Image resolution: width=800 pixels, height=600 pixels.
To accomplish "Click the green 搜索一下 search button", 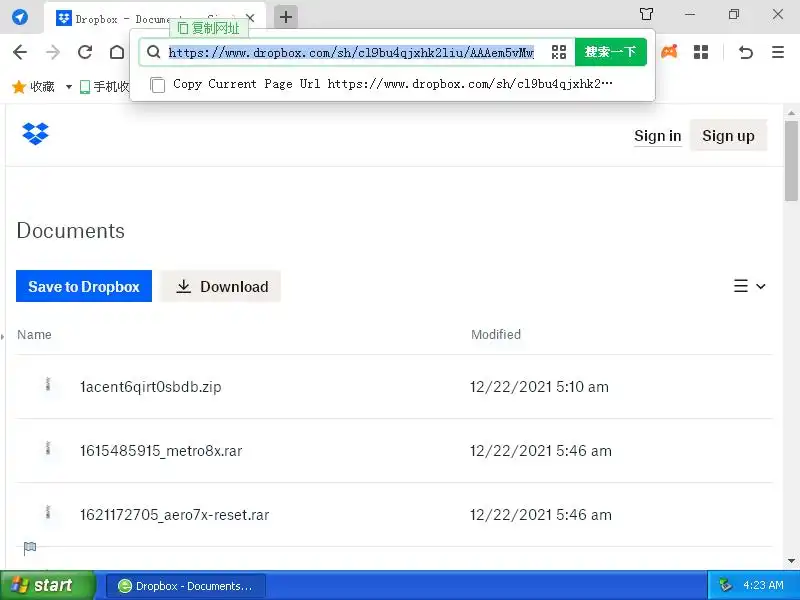I will (611, 52).
